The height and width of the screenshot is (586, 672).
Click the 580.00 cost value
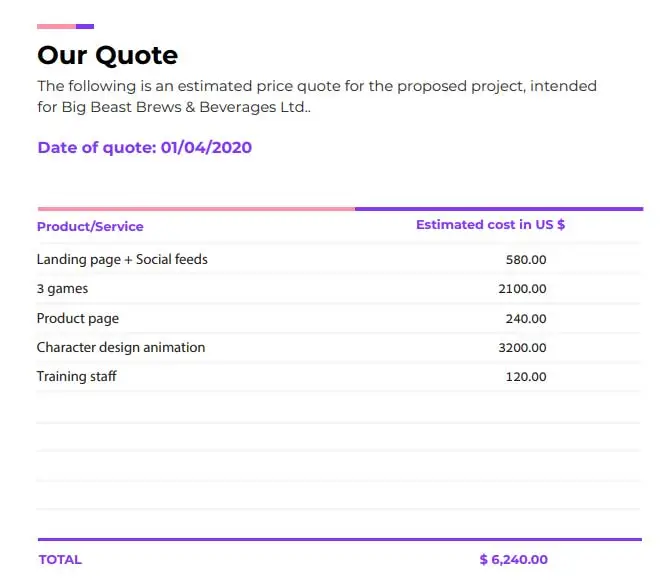tap(526, 260)
